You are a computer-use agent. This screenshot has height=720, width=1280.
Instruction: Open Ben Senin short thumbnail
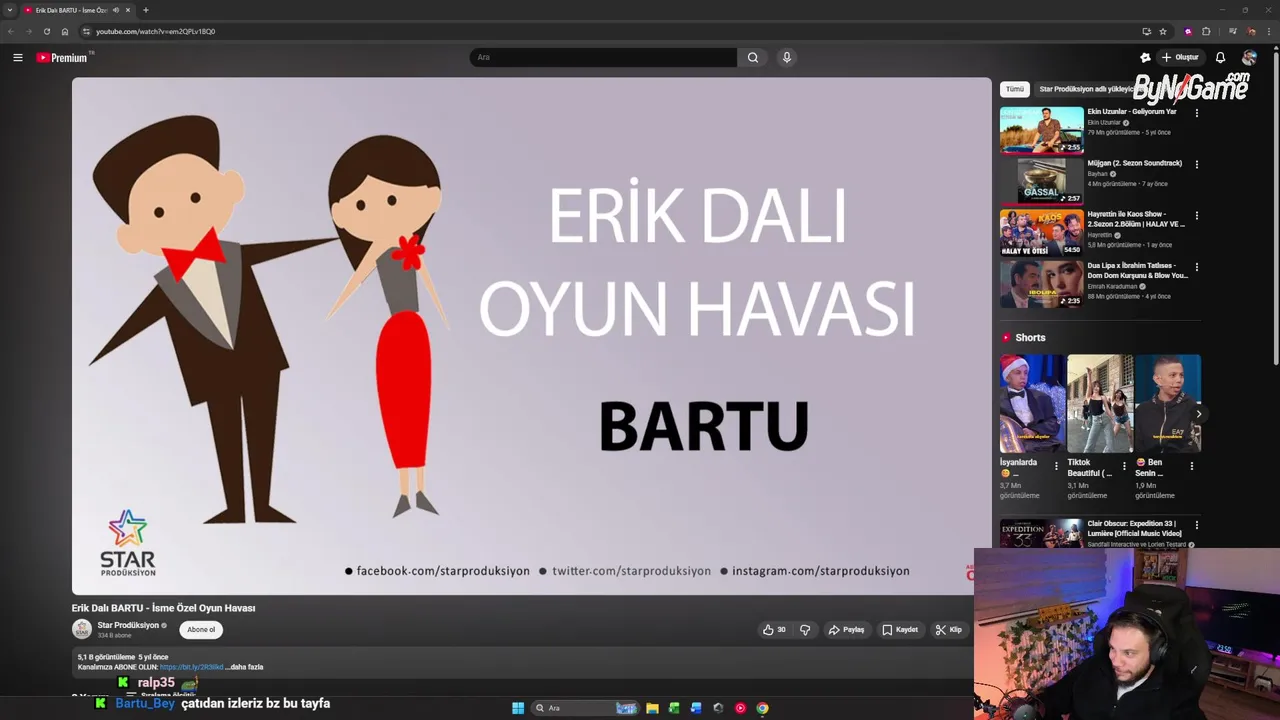point(1168,404)
